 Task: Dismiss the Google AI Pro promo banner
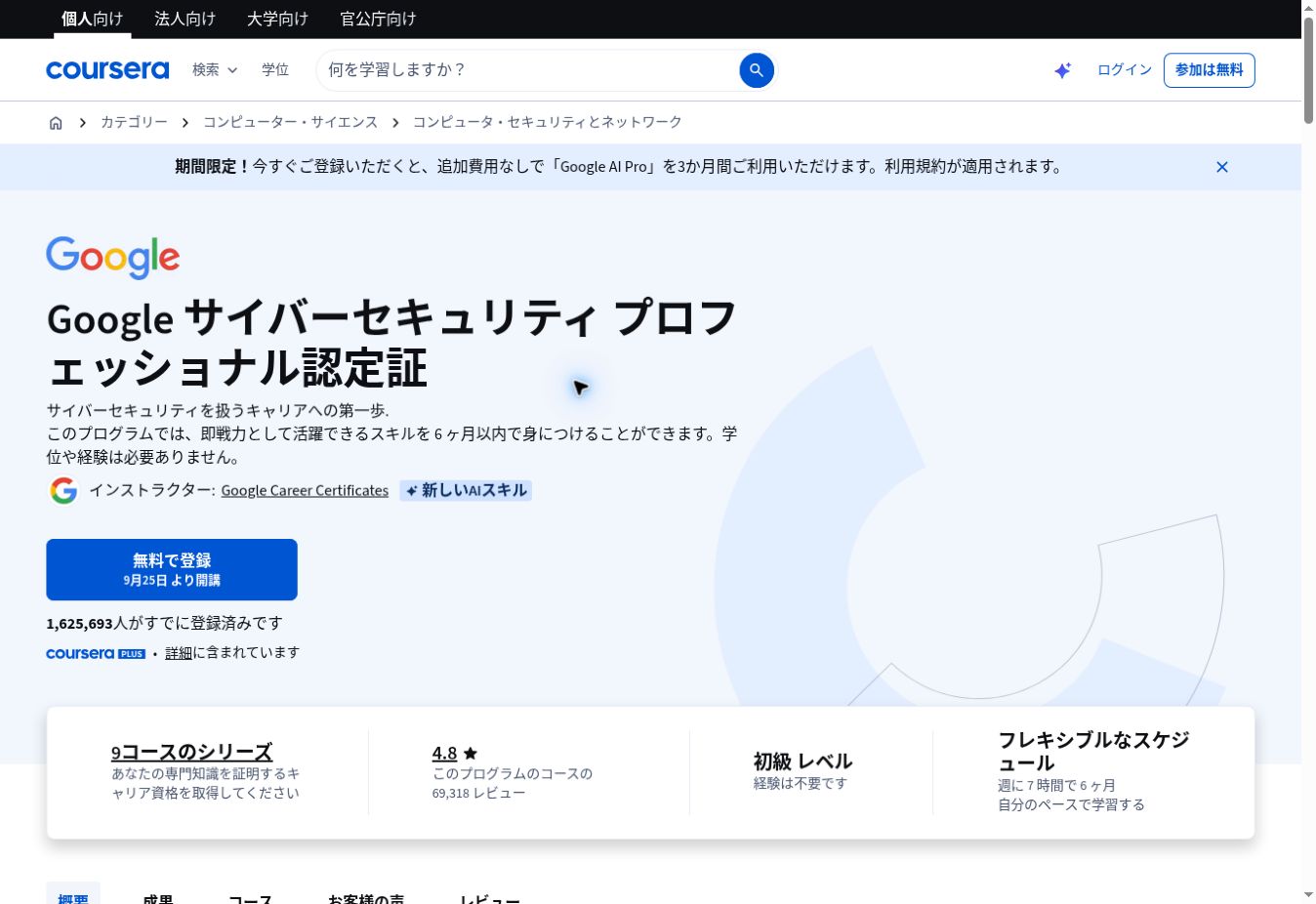(x=1221, y=167)
